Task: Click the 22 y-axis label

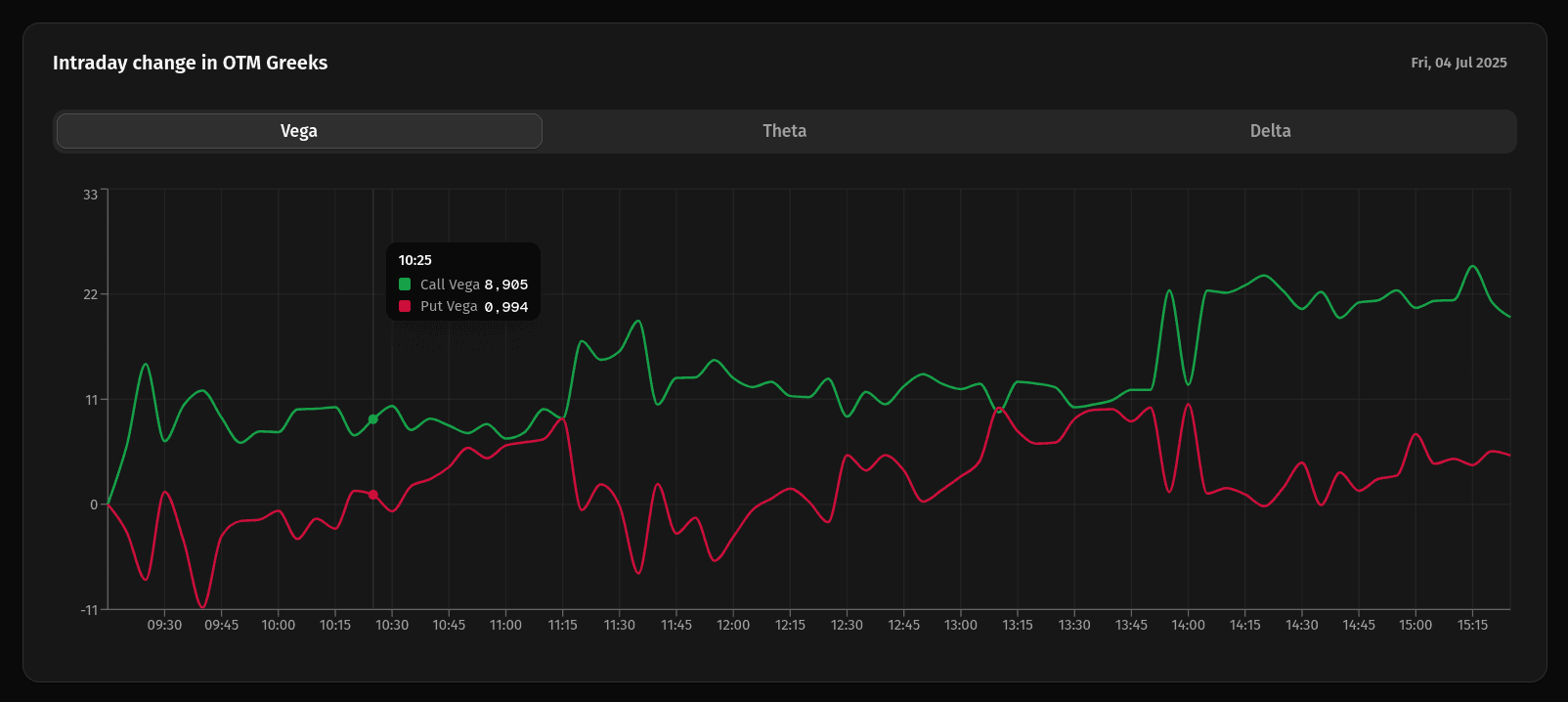Action: pyautogui.click(x=90, y=294)
